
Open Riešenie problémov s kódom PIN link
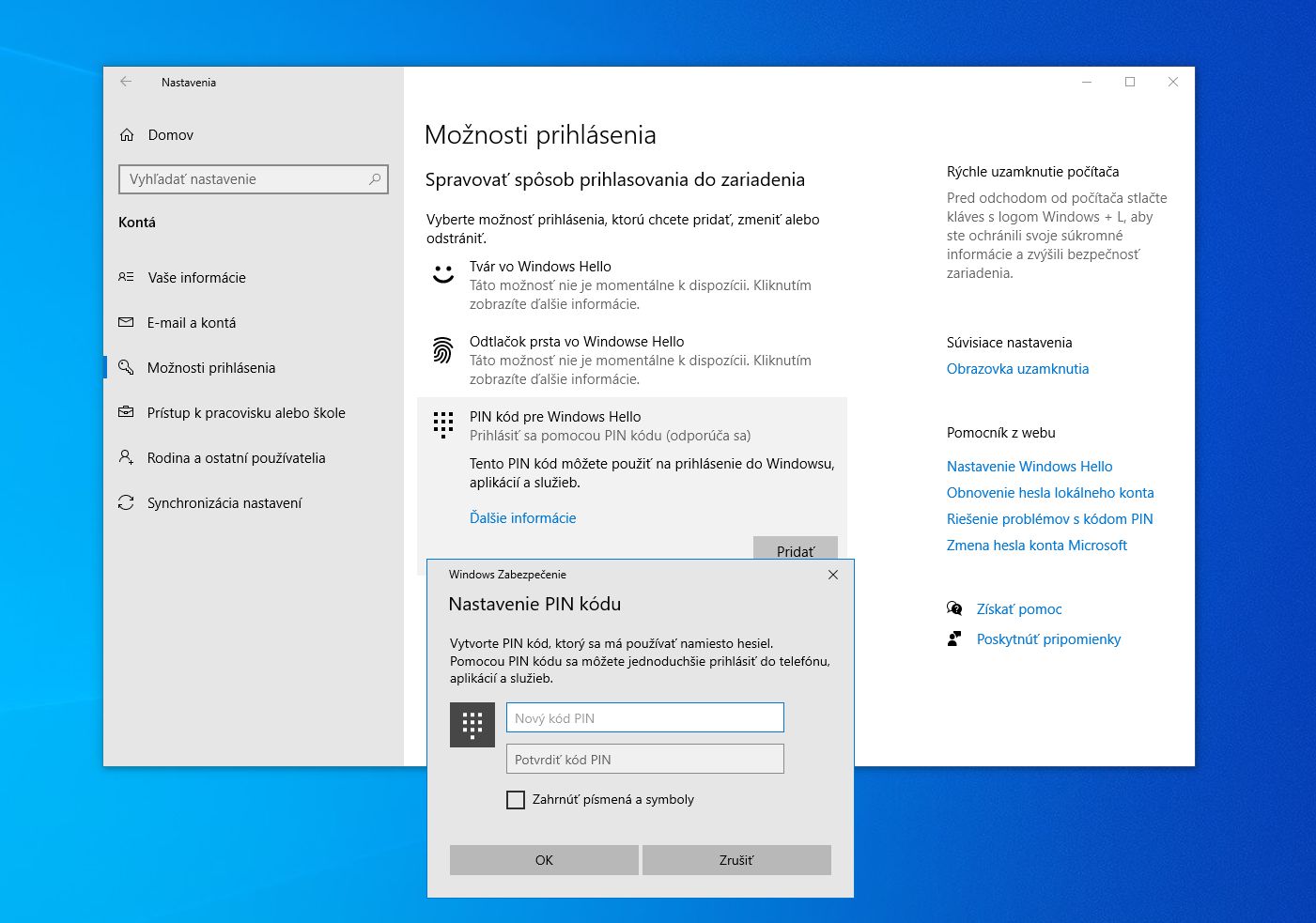point(1050,518)
